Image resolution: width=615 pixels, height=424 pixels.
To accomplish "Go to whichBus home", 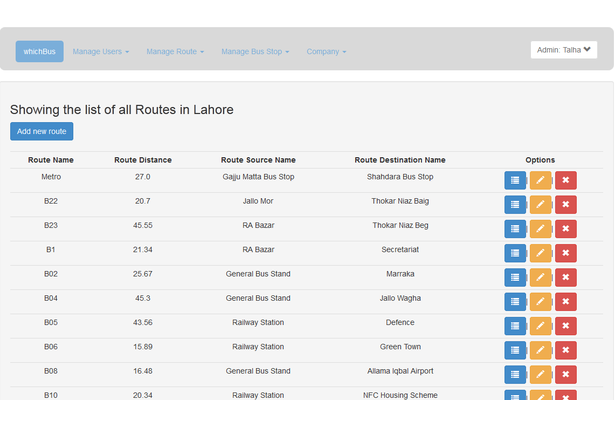I will (40, 51).
